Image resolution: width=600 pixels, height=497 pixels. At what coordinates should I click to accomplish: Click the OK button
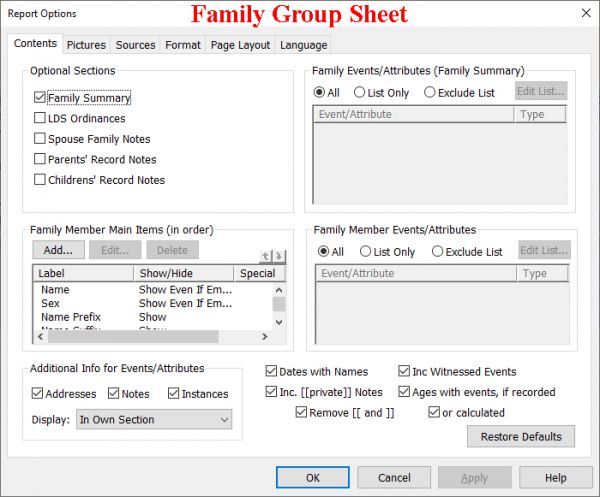(313, 478)
